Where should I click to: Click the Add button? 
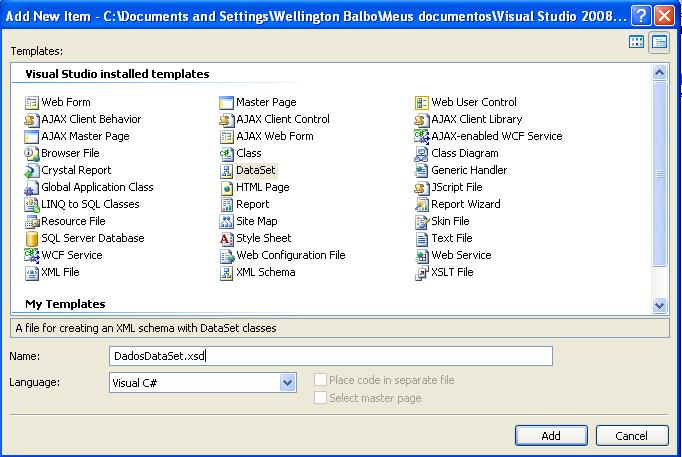[x=551, y=436]
